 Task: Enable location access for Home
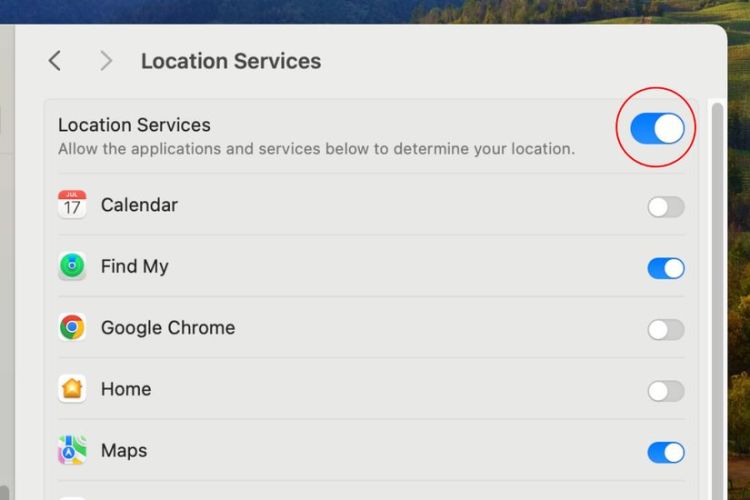pos(666,391)
